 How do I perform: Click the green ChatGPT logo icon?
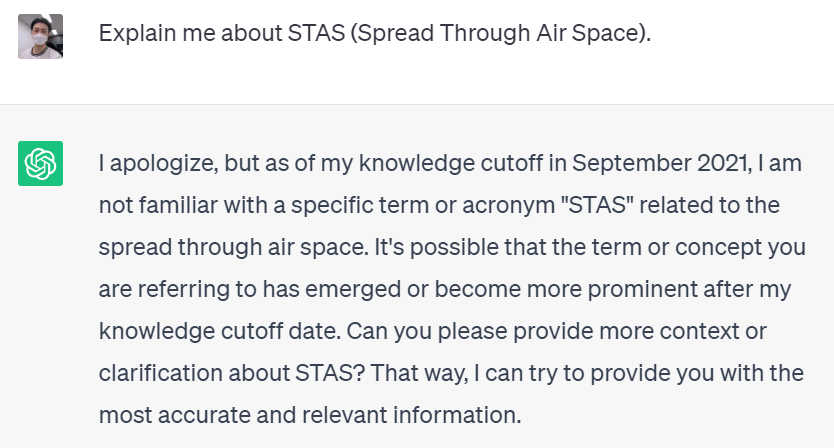[40, 163]
